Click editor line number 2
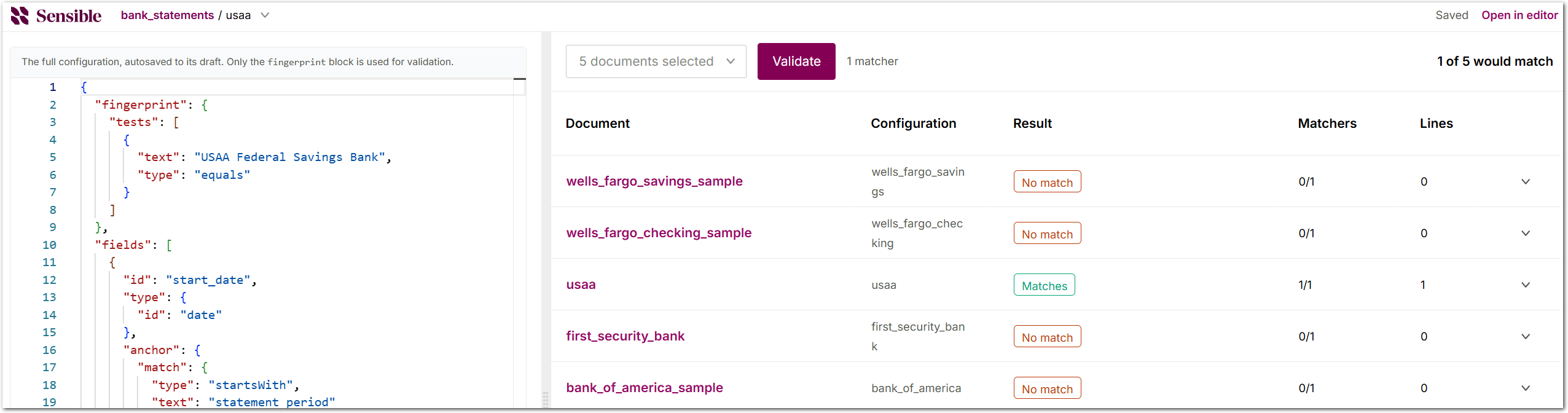 pos(53,105)
